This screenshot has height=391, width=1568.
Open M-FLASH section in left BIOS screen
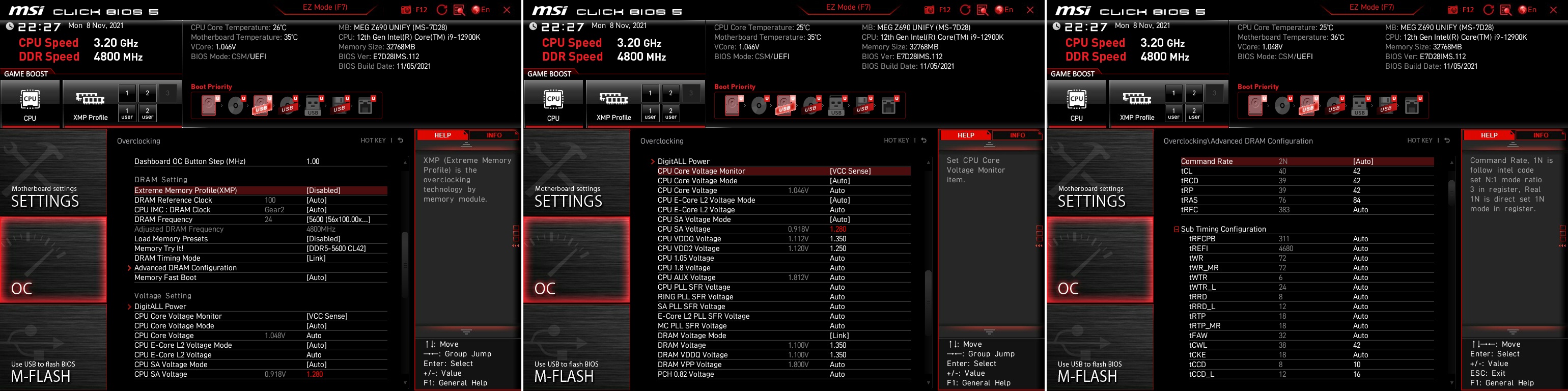pos(53,347)
